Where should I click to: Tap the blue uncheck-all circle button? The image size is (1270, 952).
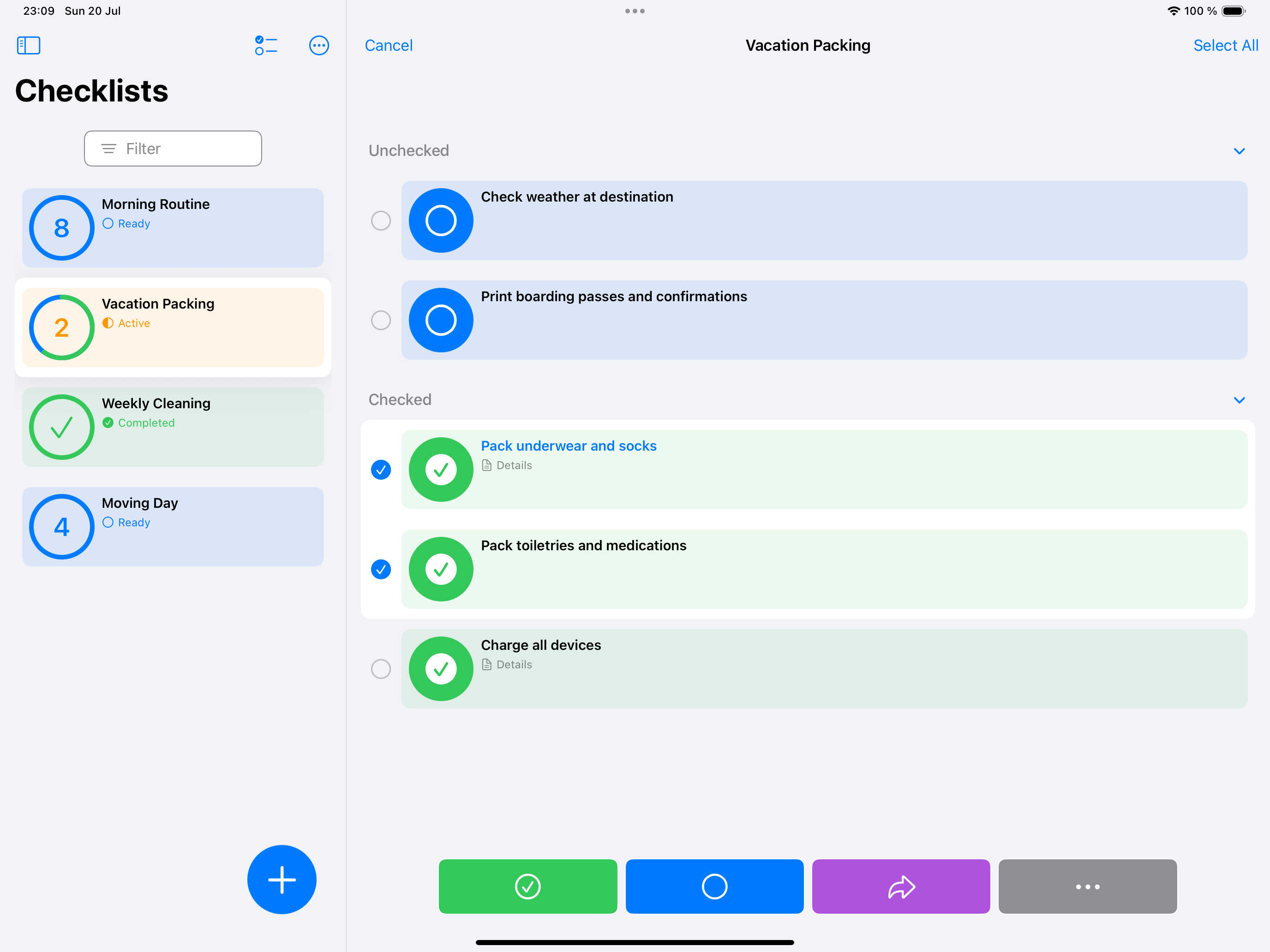pos(713,886)
